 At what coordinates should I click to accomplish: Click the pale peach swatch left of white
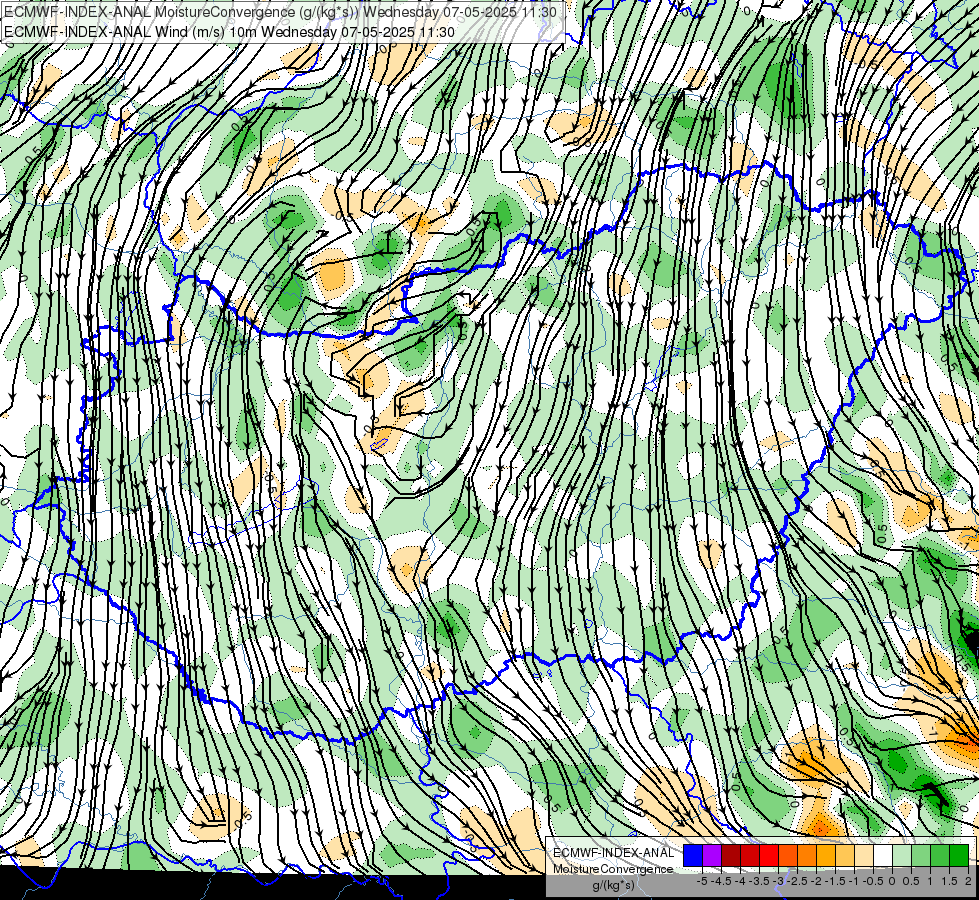tap(864, 855)
